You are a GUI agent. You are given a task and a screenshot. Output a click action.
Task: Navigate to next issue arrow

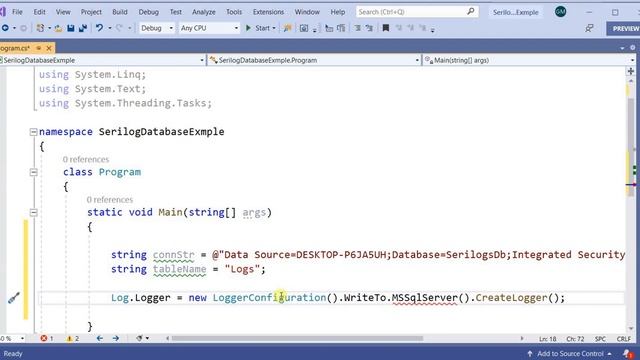(x=116, y=338)
